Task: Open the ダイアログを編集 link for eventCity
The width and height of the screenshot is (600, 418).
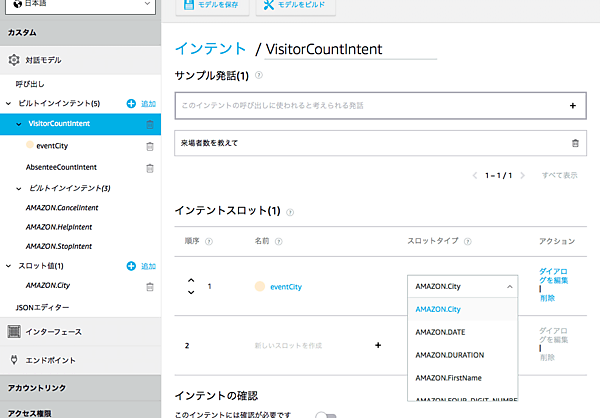Action: click(x=556, y=277)
